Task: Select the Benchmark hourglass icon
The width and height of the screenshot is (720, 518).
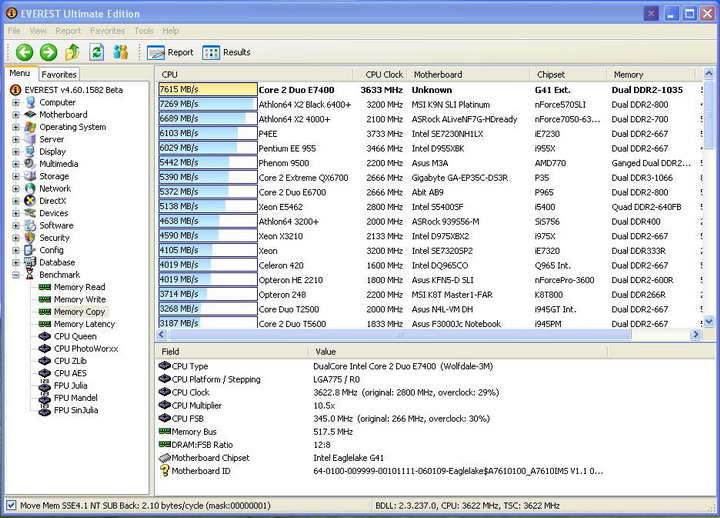Action: click(30, 275)
